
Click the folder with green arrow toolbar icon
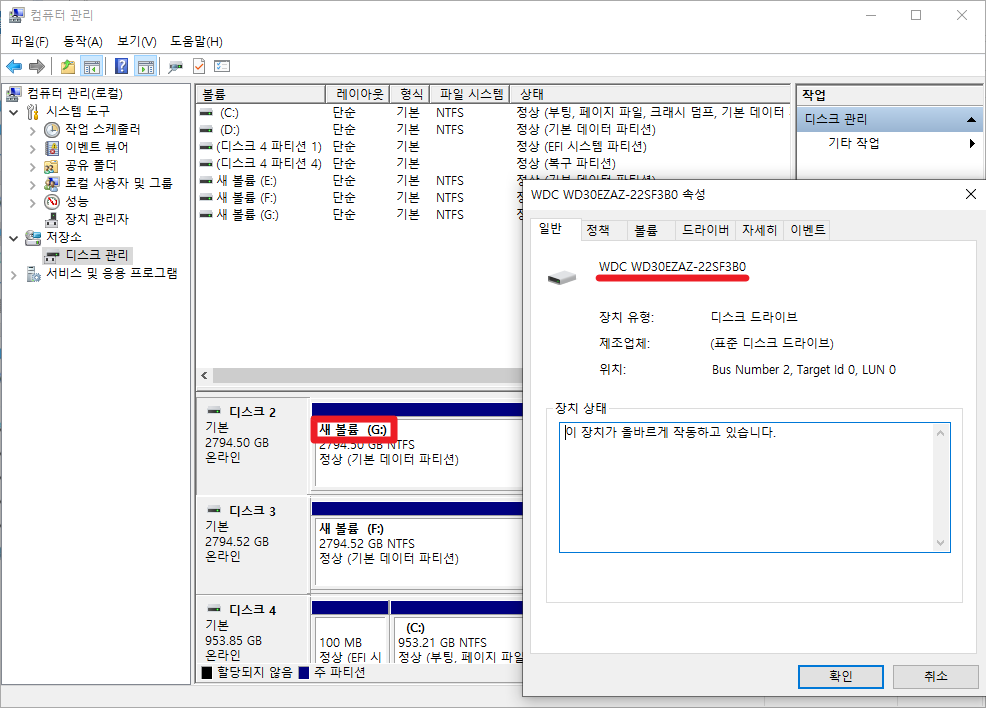pos(66,66)
